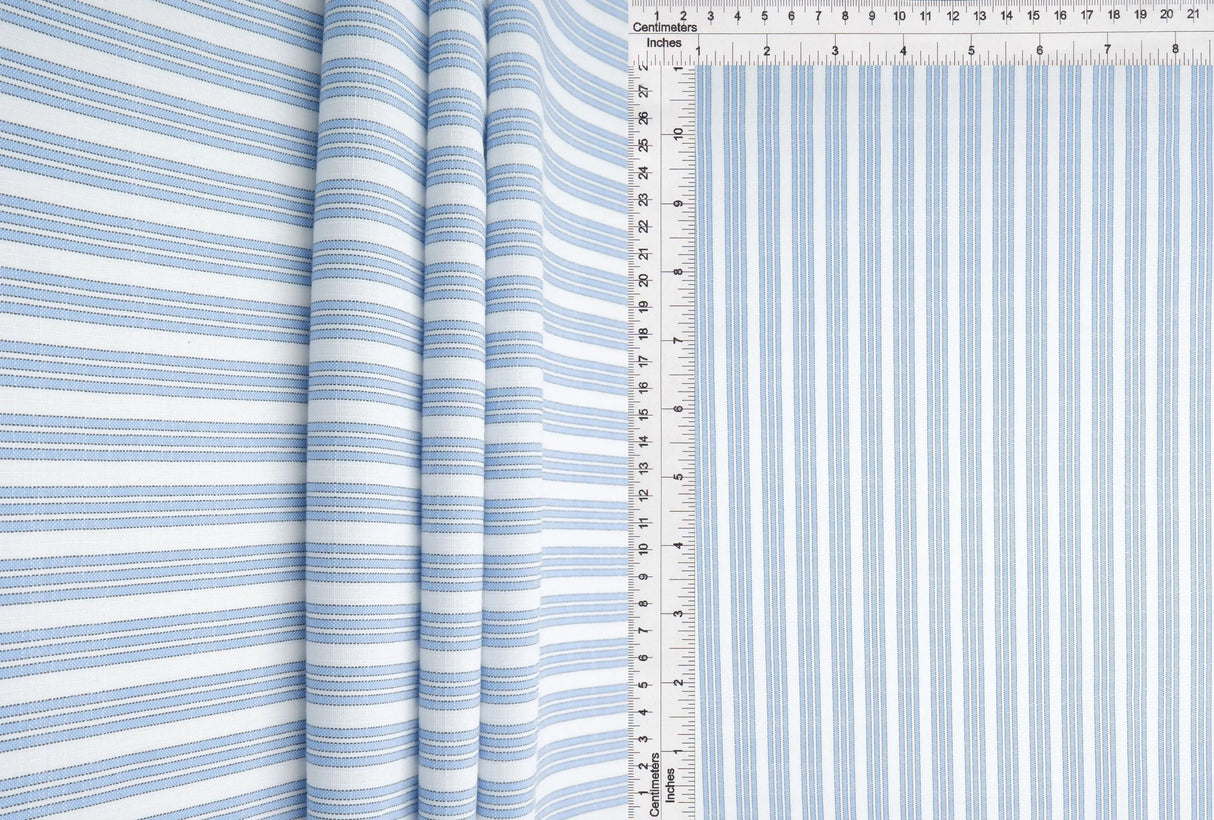The height and width of the screenshot is (820, 1214).
Task: Click the 20 cm mark on the vertical ruler
Action: 644,279
